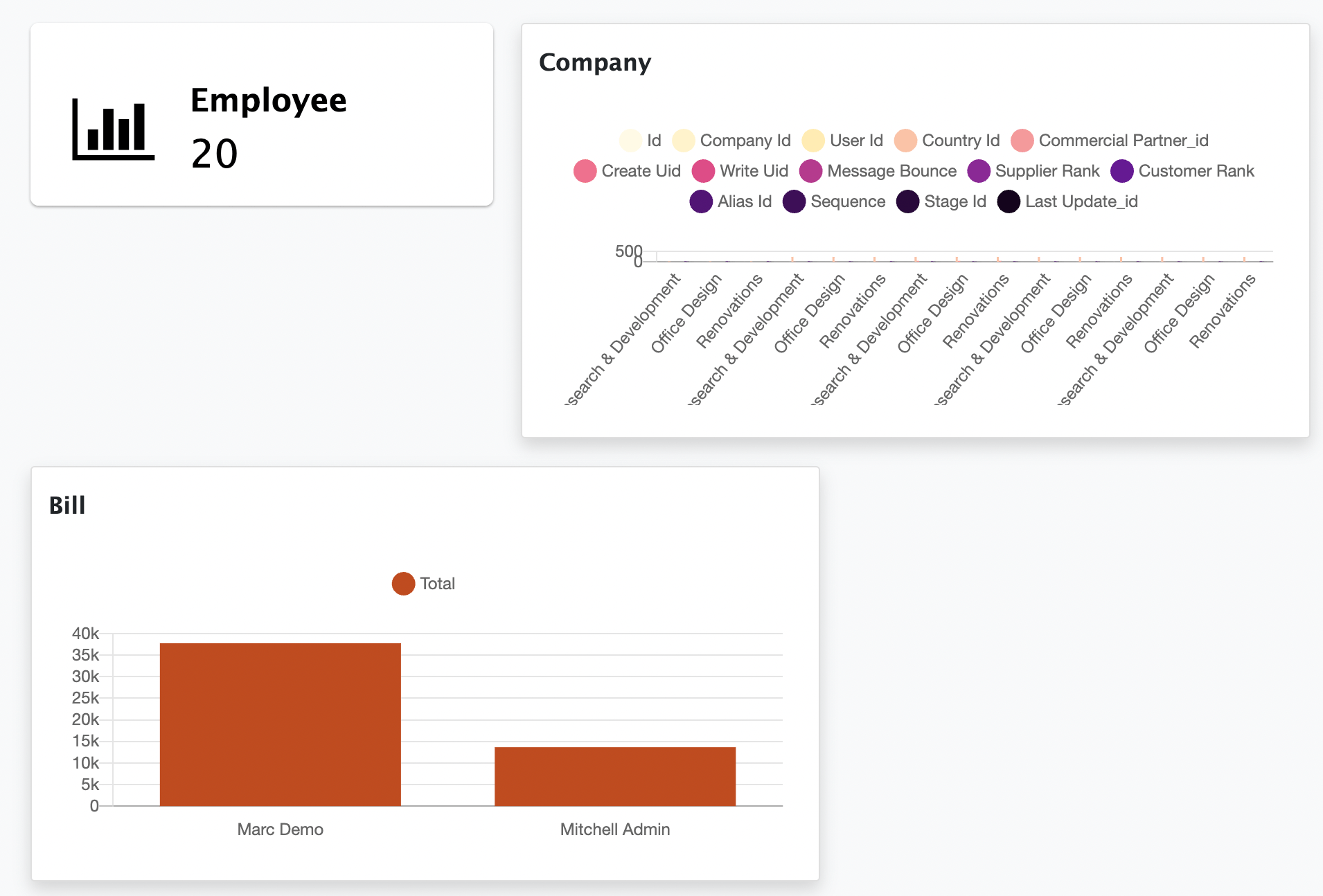Screen dimensions: 1323x896
Task: Toggle Supplier Rank legend entry
Action: 1033,171
